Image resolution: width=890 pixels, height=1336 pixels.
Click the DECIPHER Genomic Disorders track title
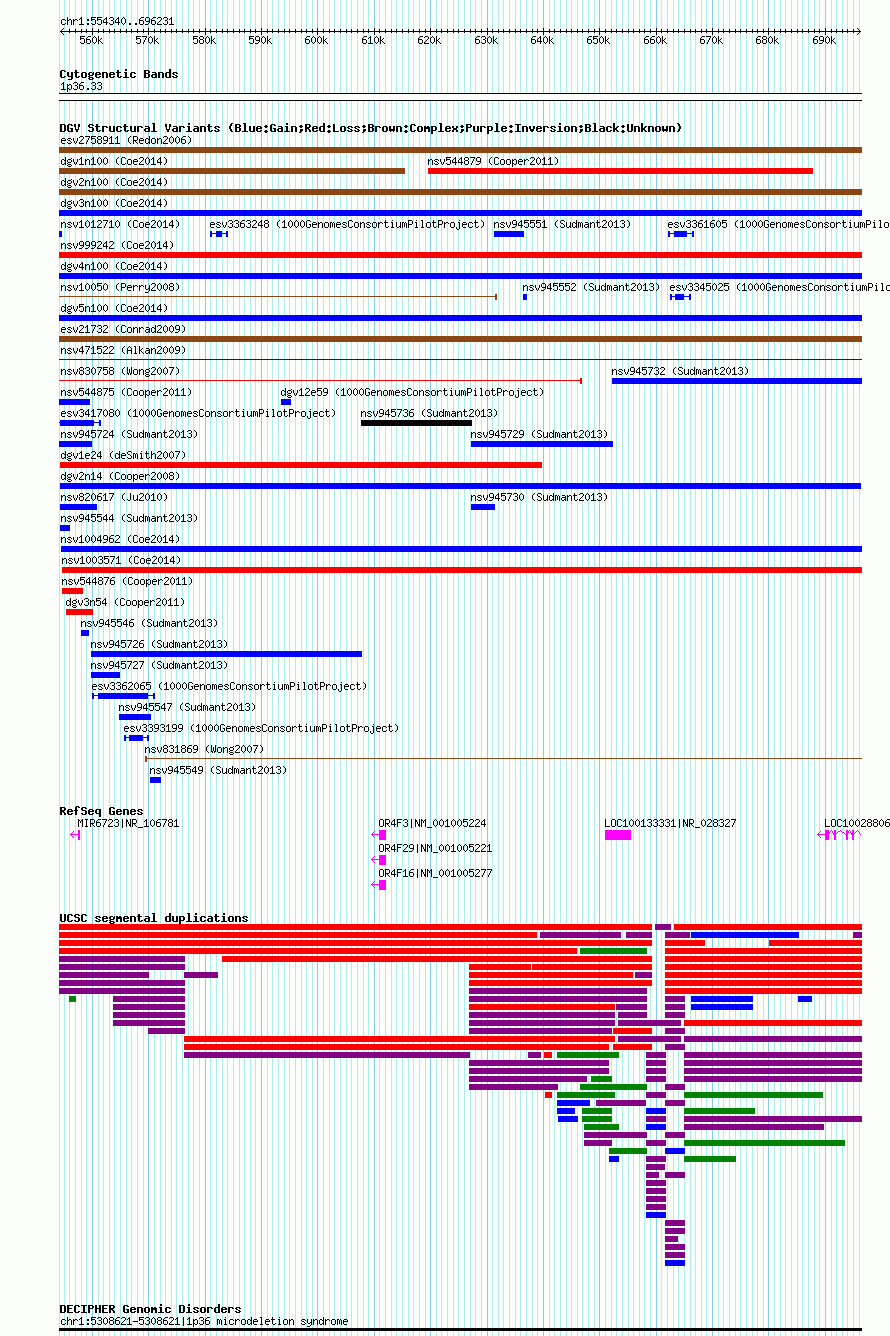(150, 1309)
